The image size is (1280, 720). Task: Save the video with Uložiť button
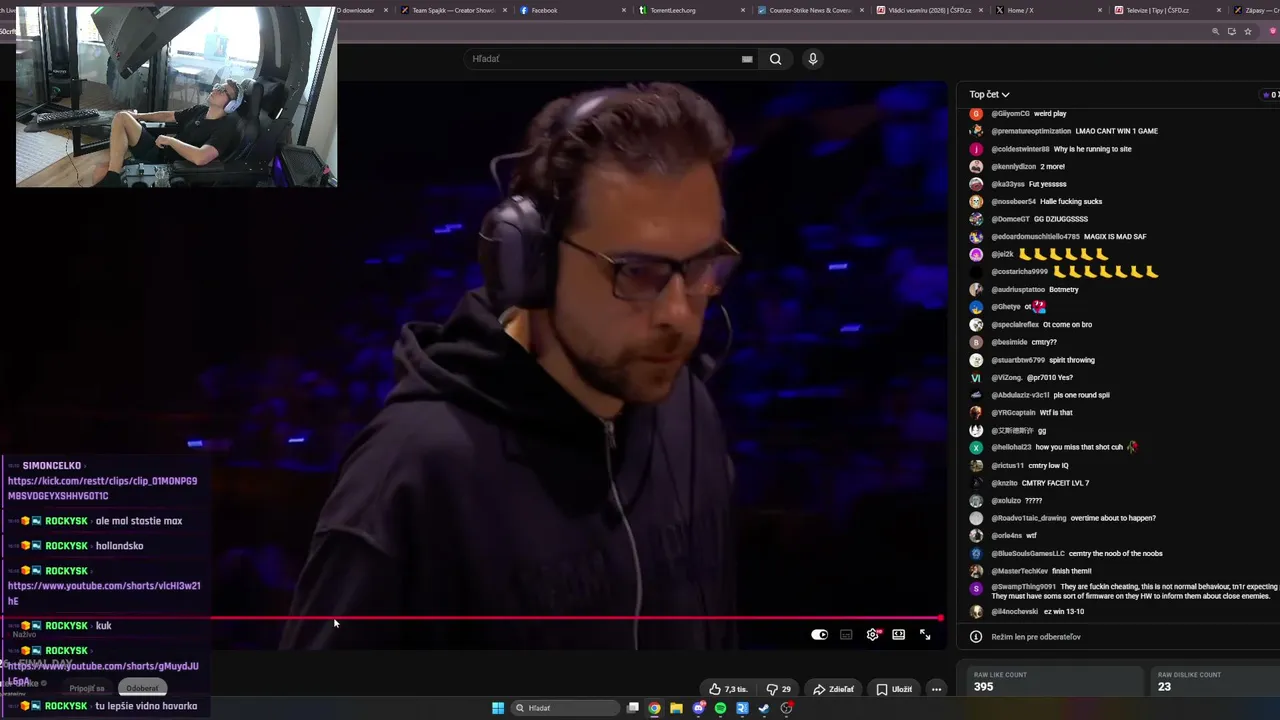(x=894, y=689)
